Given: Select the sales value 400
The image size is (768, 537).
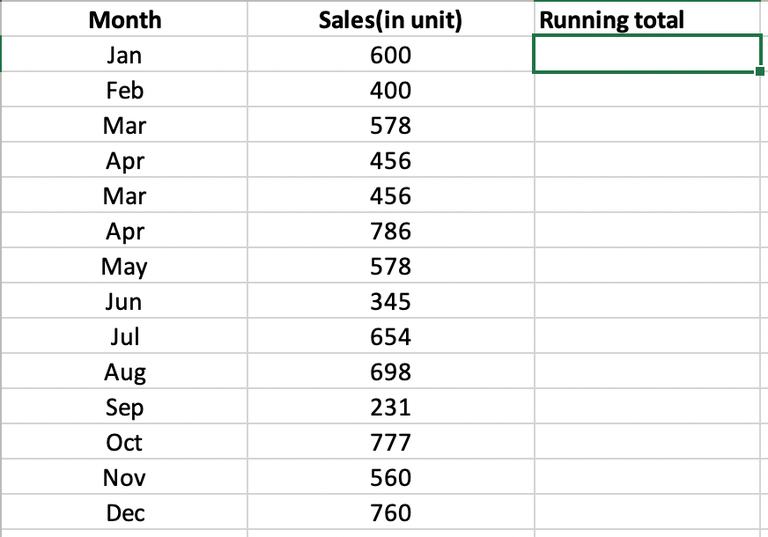Looking at the screenshot, I should [x=390, y=90].
